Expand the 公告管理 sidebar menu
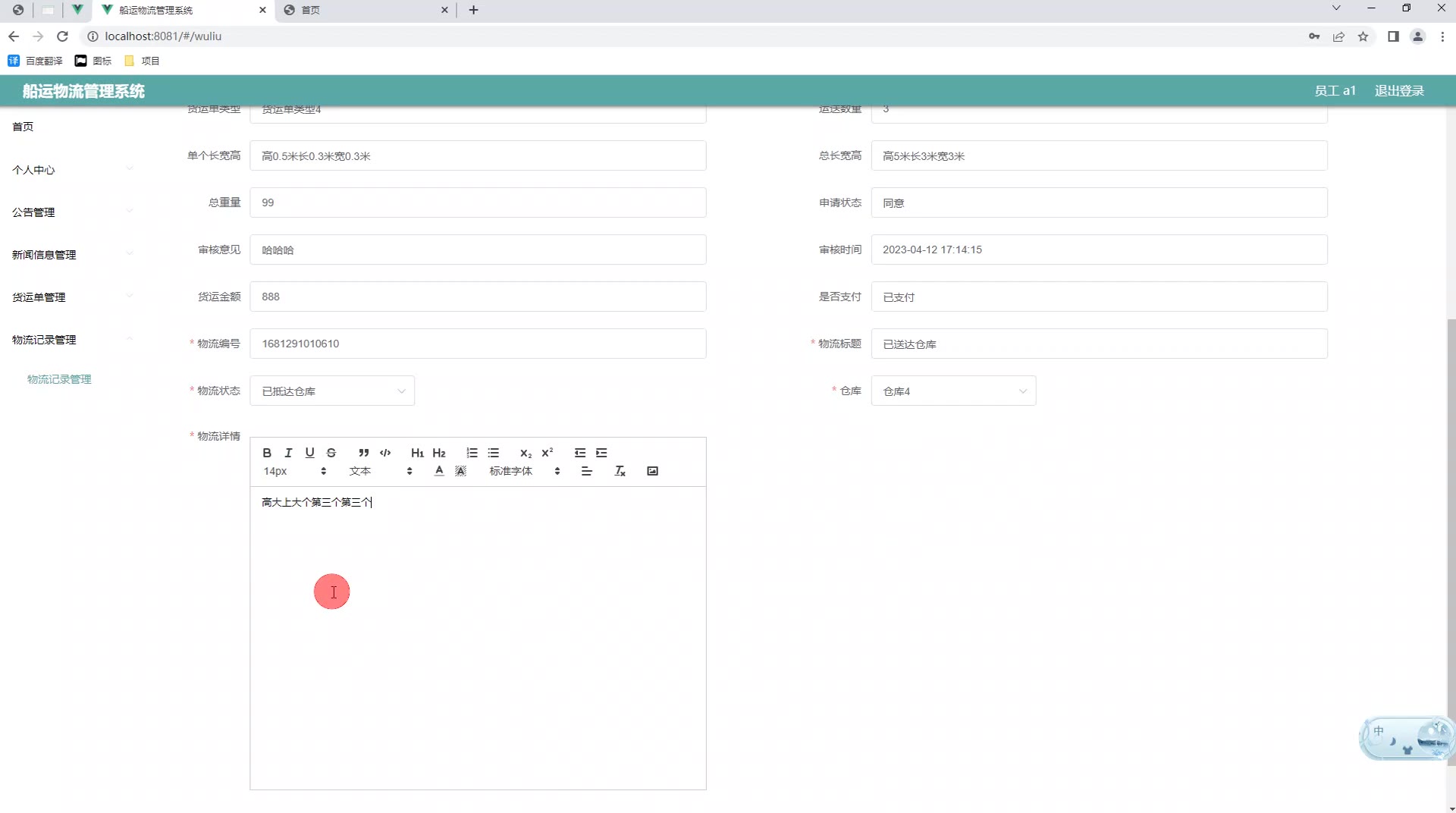 [72, 212]
